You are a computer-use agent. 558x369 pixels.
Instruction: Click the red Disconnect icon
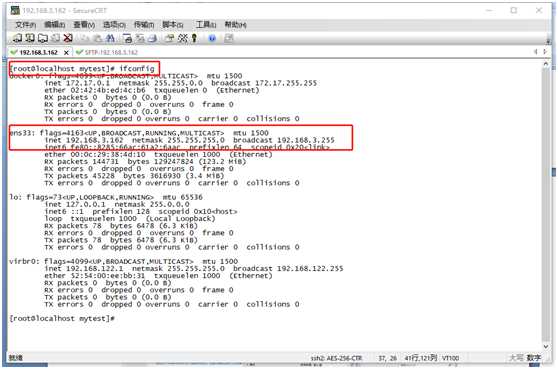[68, 38]
